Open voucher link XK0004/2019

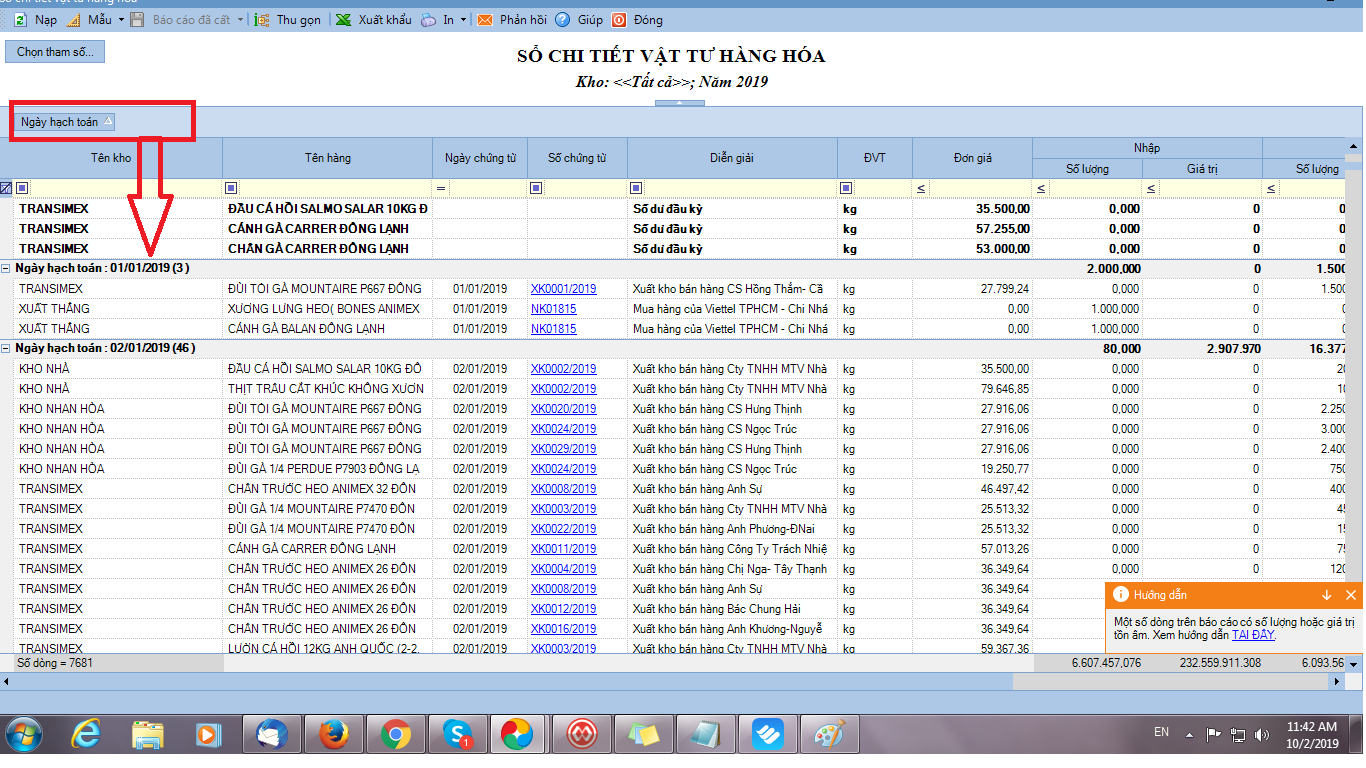click(563, 568)
